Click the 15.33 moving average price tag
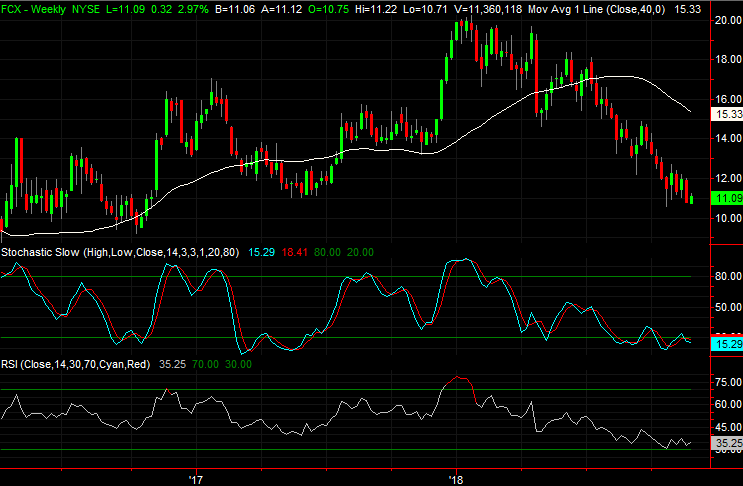 tap(728, 114)
